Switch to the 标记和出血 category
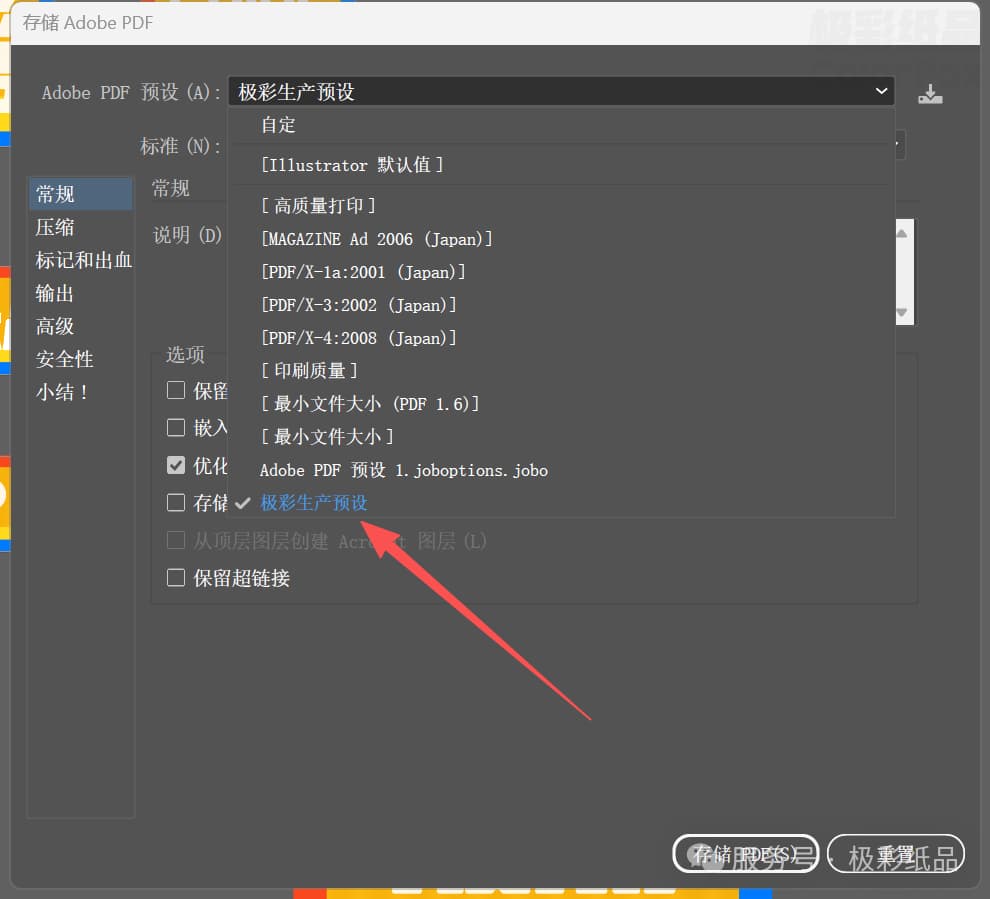Image resolution: width=990 pixels, height=899 pixels. coord(83,260)
